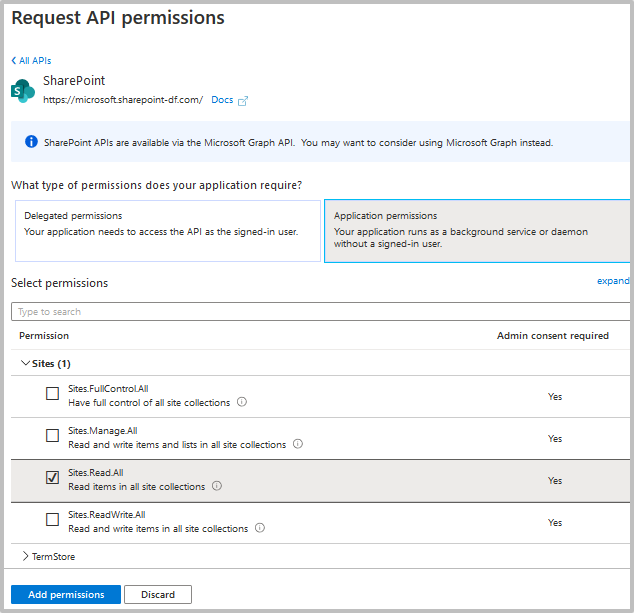This screenshot has height=613, width=634.
Task: Focus the Type to search field
Action: pos(320,311)
